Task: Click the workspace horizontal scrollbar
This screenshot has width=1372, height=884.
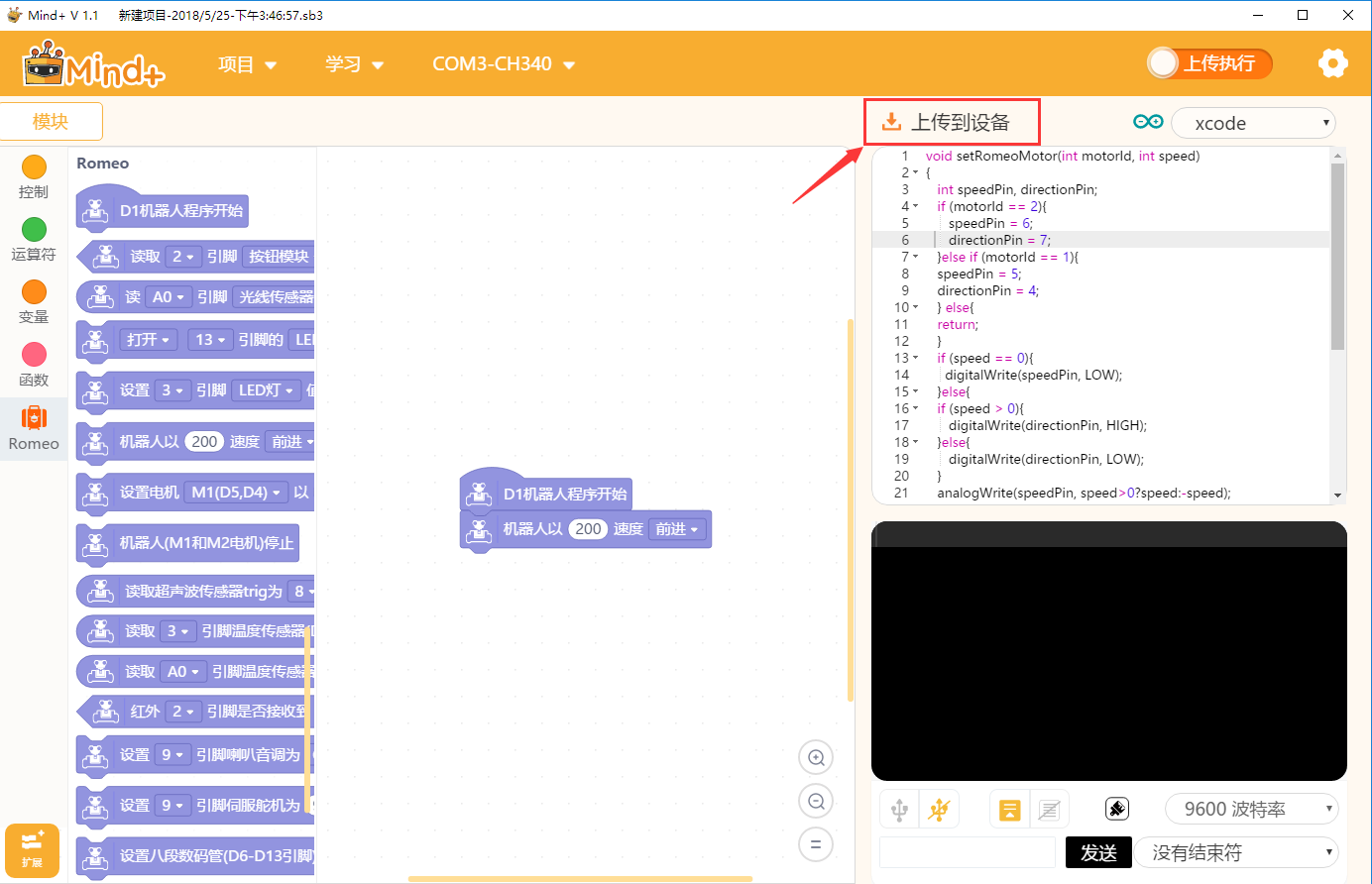Action: [x=580, y=878]
